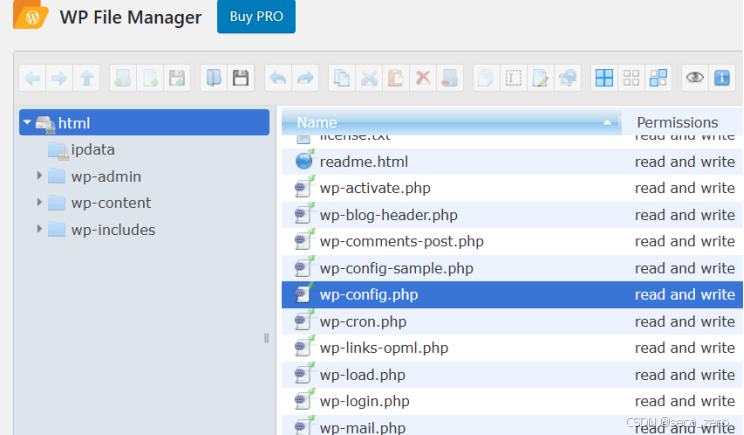The image size is (744, 435).
Task: Click the resize and rotate image icon
Action: (567, 78)
